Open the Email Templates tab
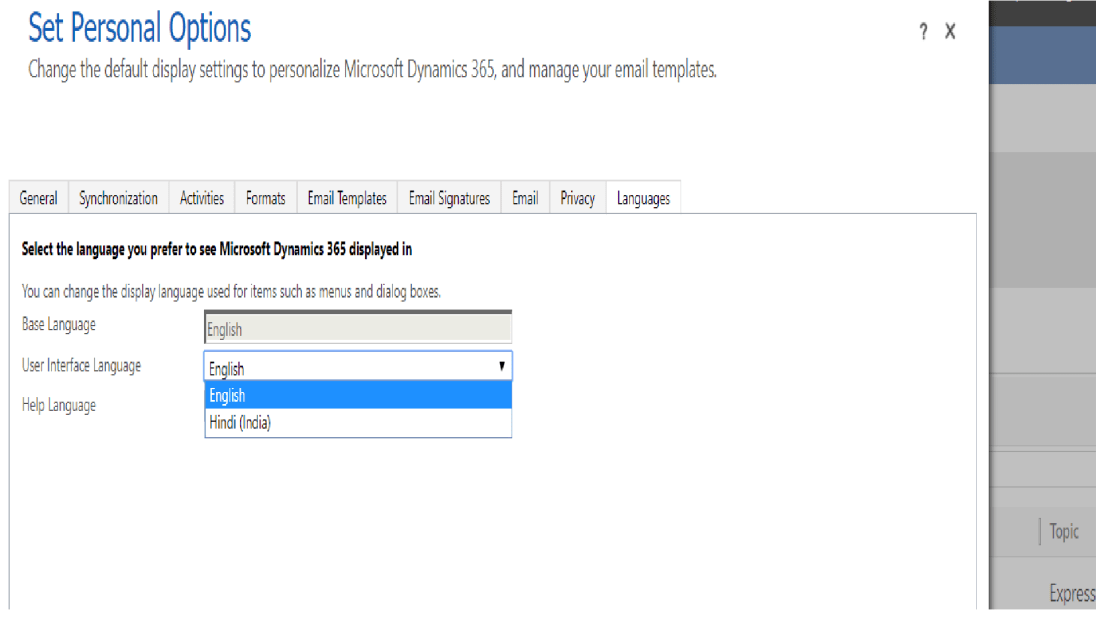 [x=347, y=198]
